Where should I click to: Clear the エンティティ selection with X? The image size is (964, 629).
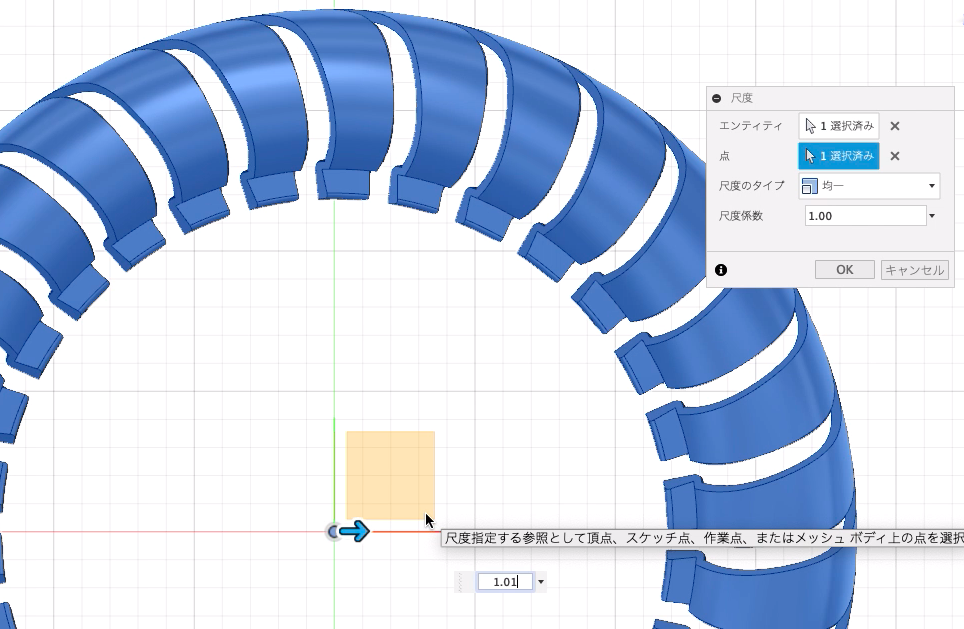[x=895, y=126]
